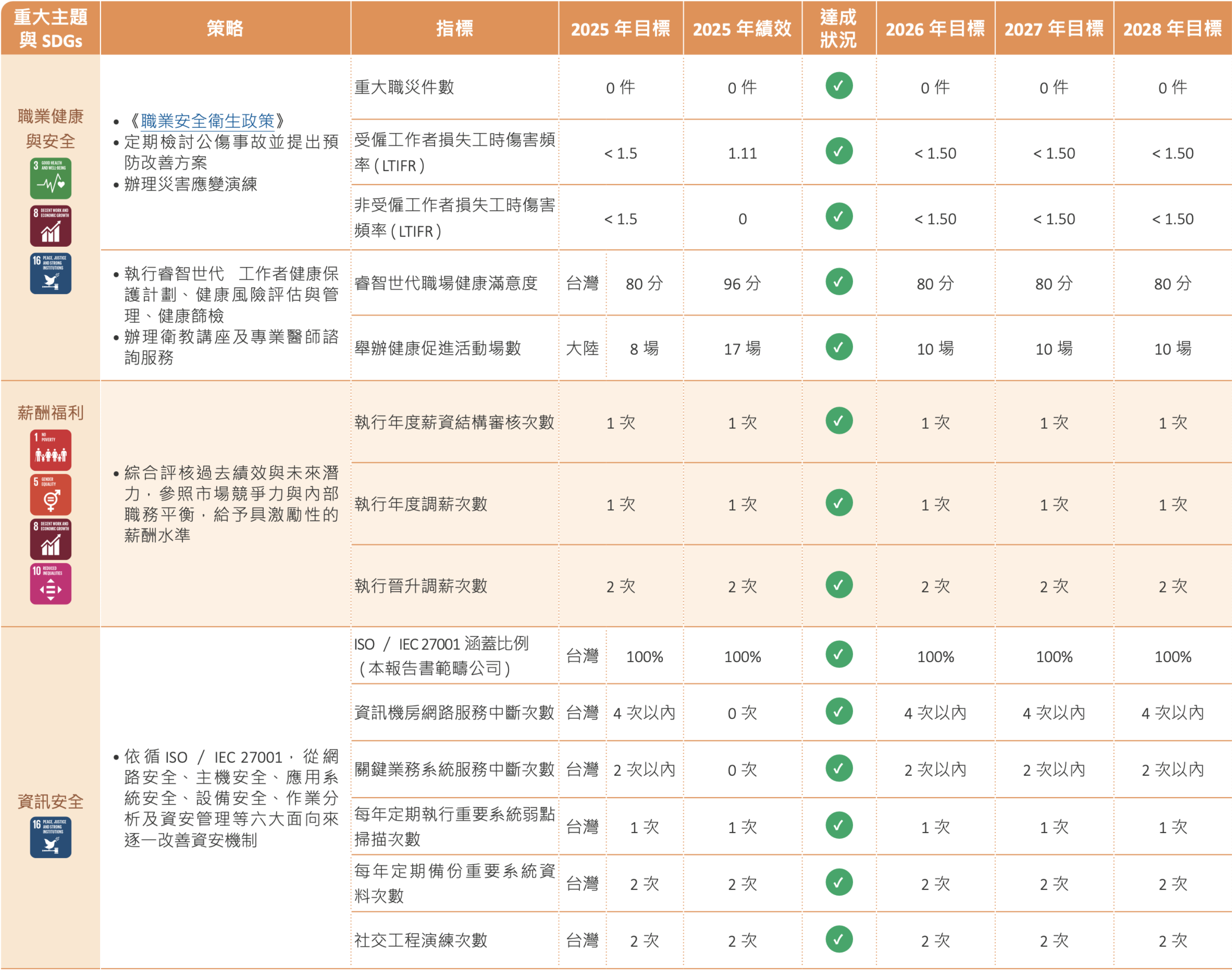
Task: Click the 重大職災件數 indicator text
Action: click(404, 87)
